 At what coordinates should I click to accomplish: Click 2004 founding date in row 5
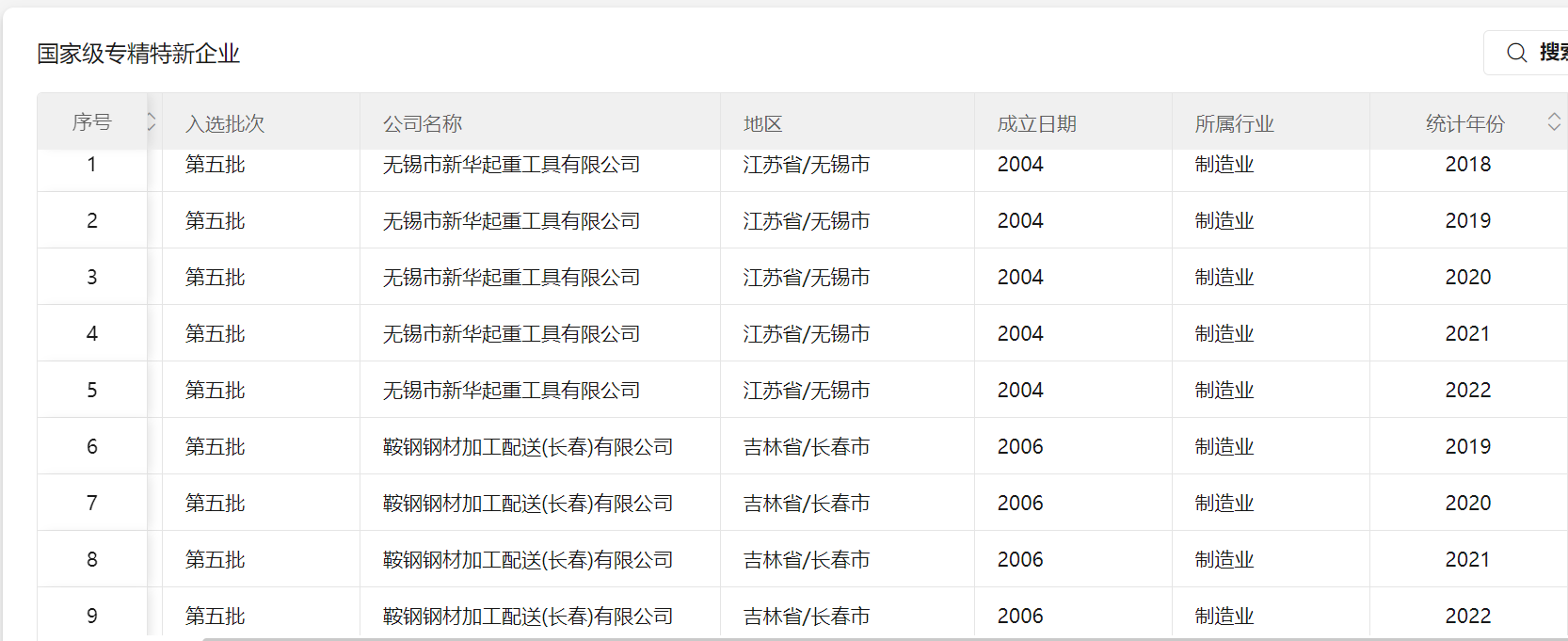[1020, 390]
